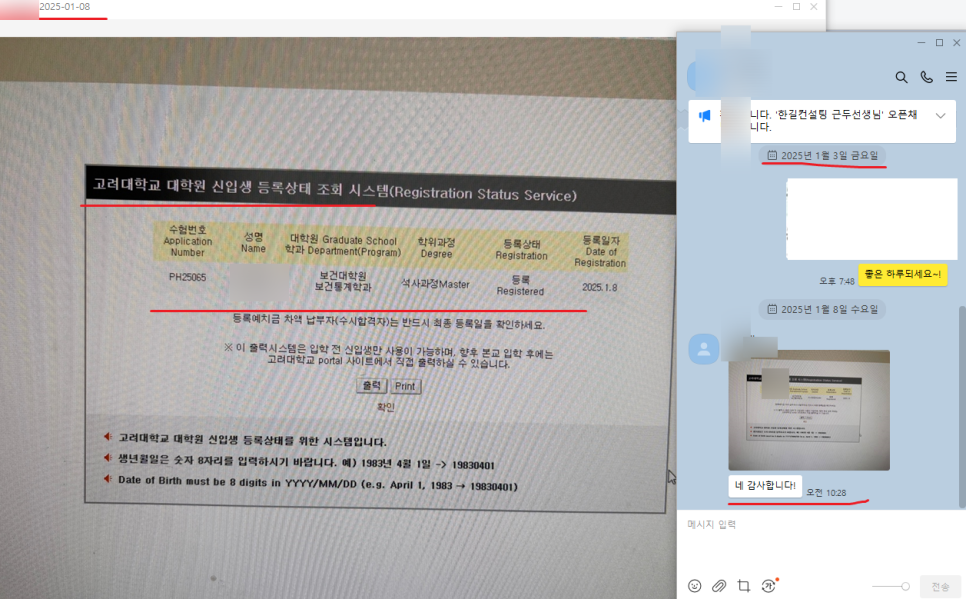Attach a file with the paperclip icon
The width and height of the screenshot is (966, 599).
click(719, 586)
